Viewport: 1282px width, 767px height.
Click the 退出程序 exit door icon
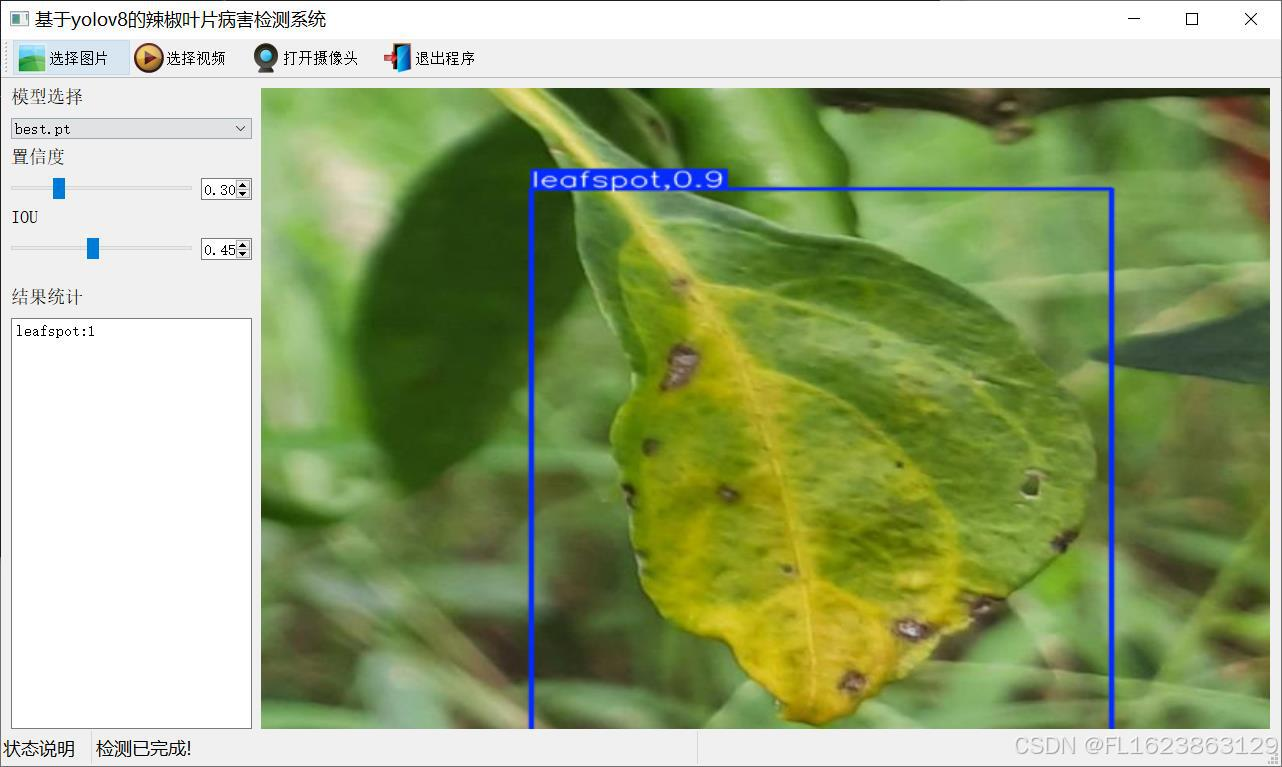397,58
